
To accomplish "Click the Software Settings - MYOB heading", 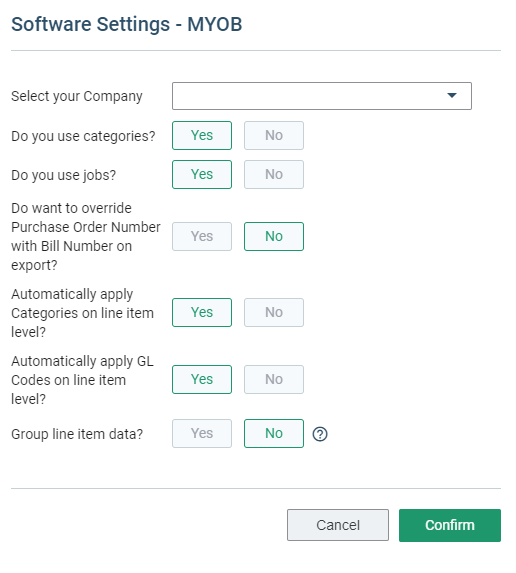I will point(126,24).
